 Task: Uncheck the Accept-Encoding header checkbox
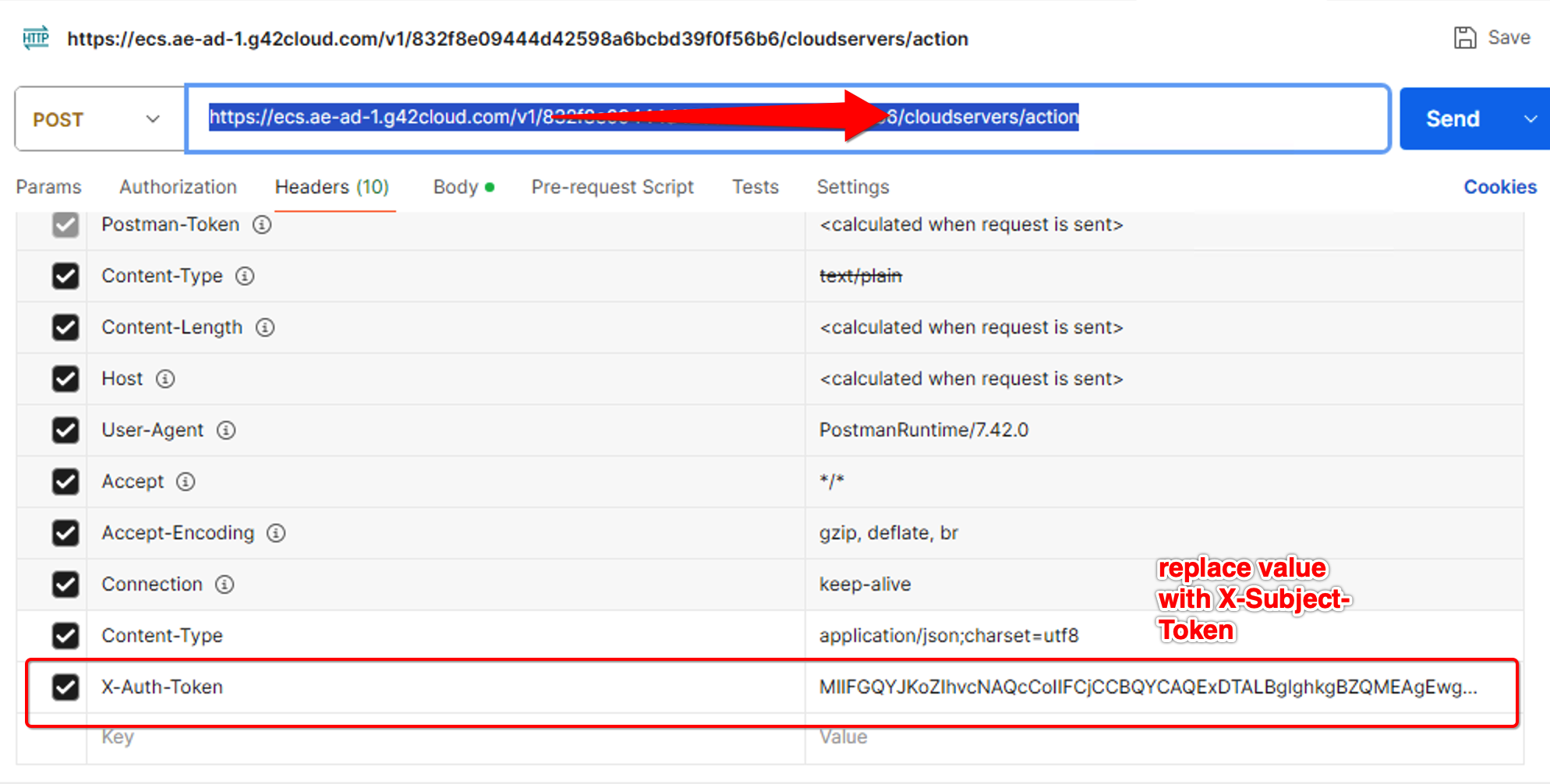pyautogui.click(x=65, y=533)
